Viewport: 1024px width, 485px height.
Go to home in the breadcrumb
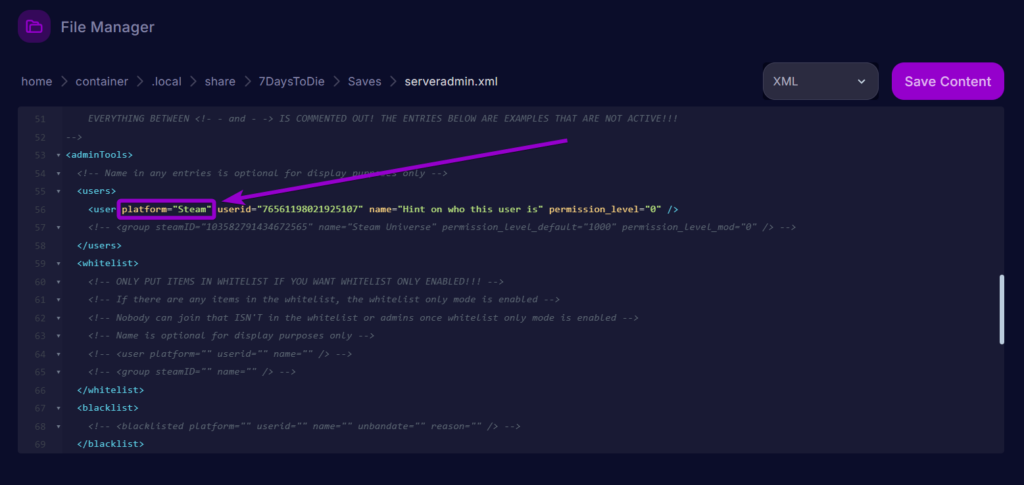point(36,81)
